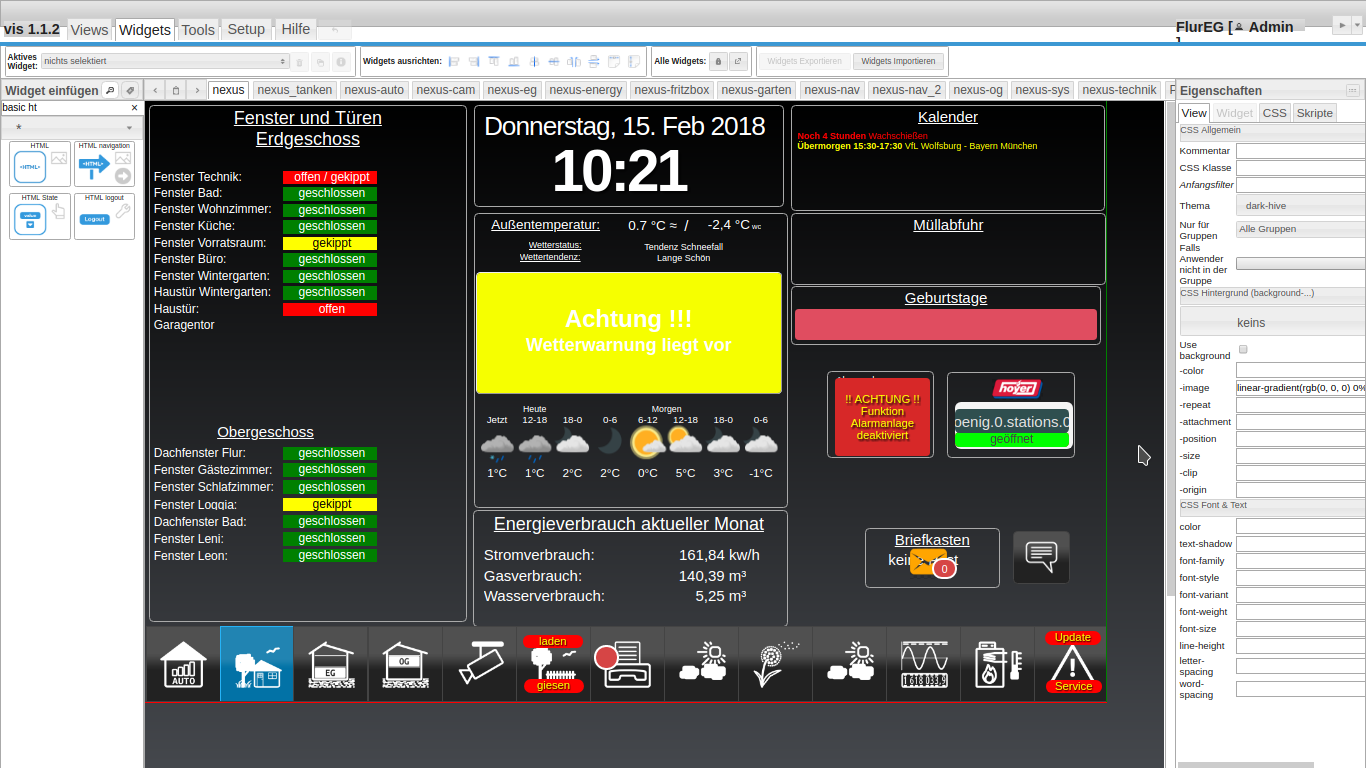The width and height of the screenshot is (1366, 768).
Task: Click the Kommentar input field
Action: tap(1301, 151)
